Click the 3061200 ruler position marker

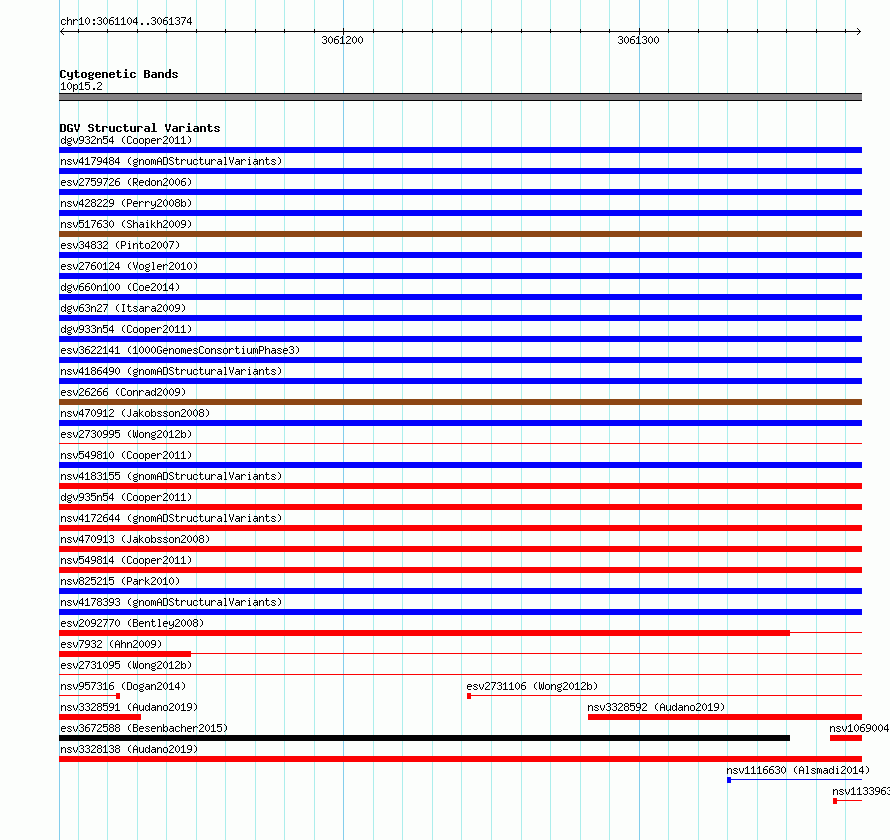click(x=342, y=40)
